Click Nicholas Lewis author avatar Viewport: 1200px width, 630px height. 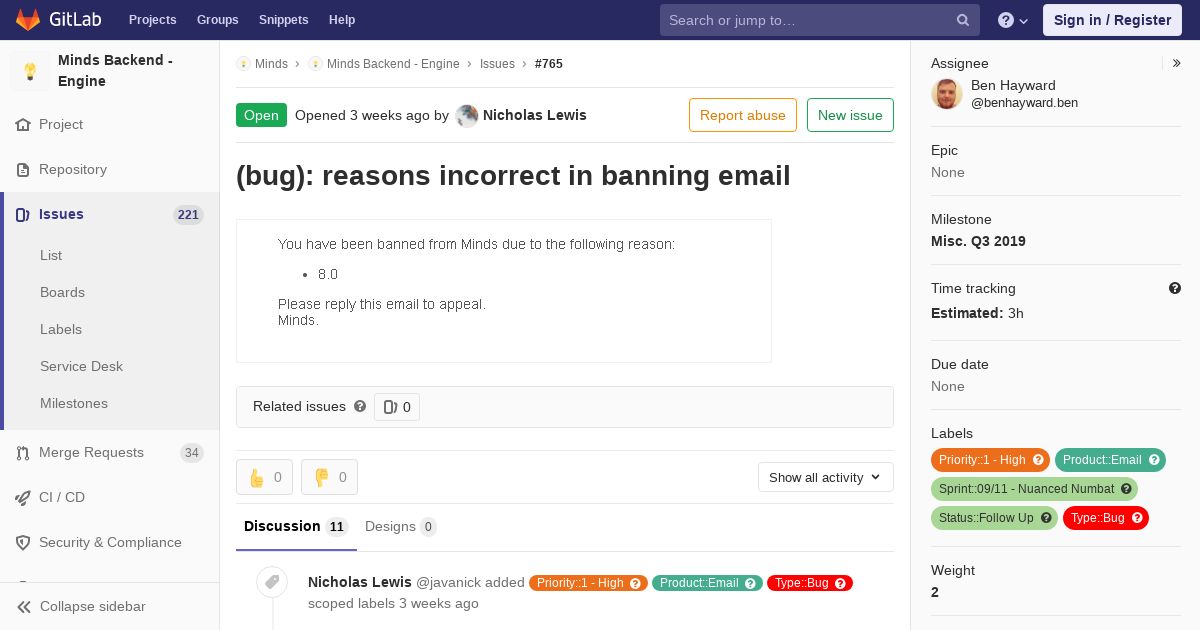pos(467,116)
